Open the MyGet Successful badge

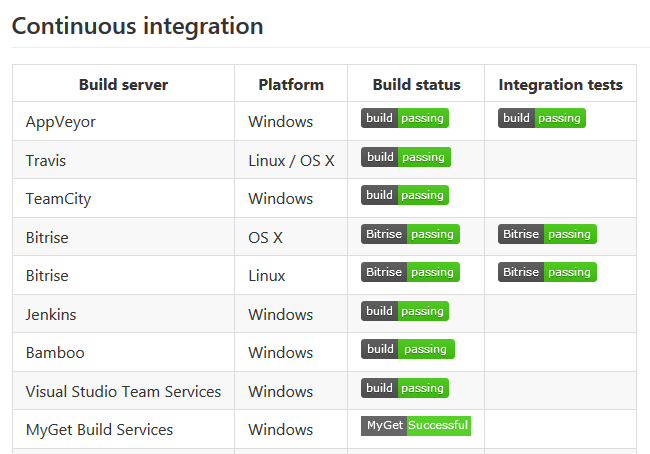tap(416, 426)
